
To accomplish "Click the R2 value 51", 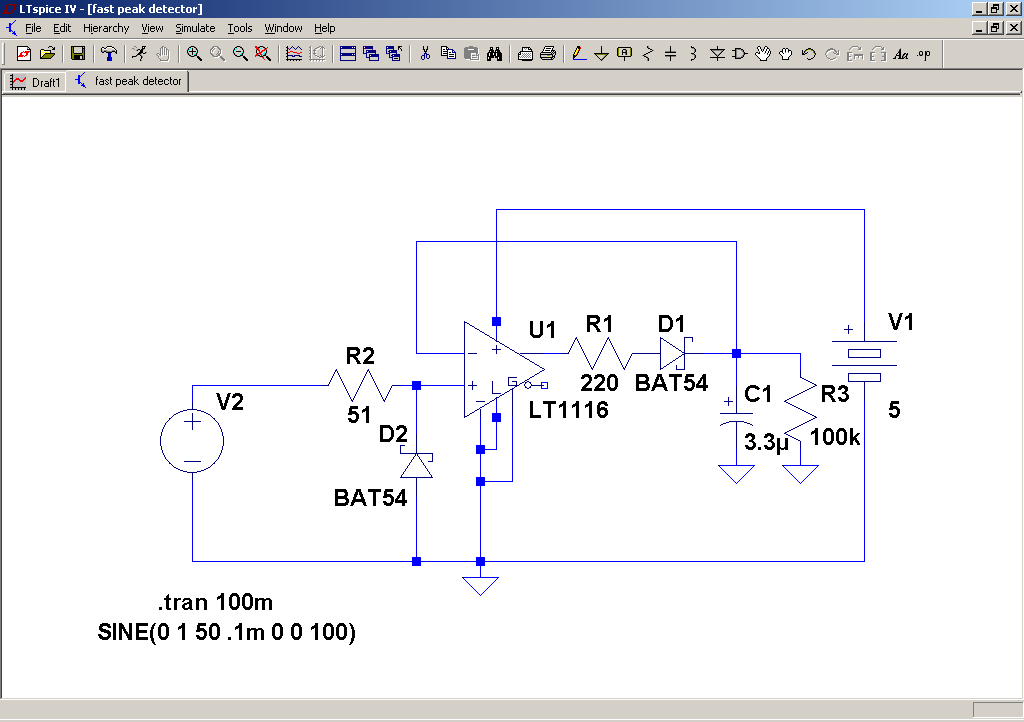I will pyautogui.click(x=359, y=415).
